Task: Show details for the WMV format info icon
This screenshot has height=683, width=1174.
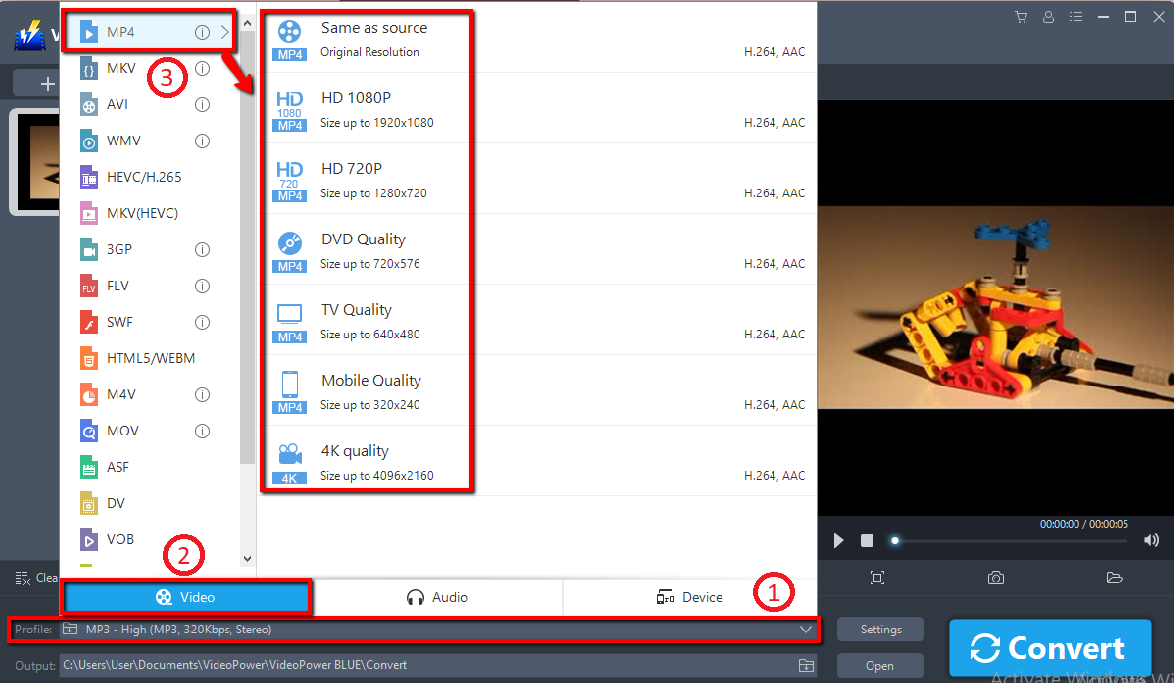Action: (x=202, y=140)
